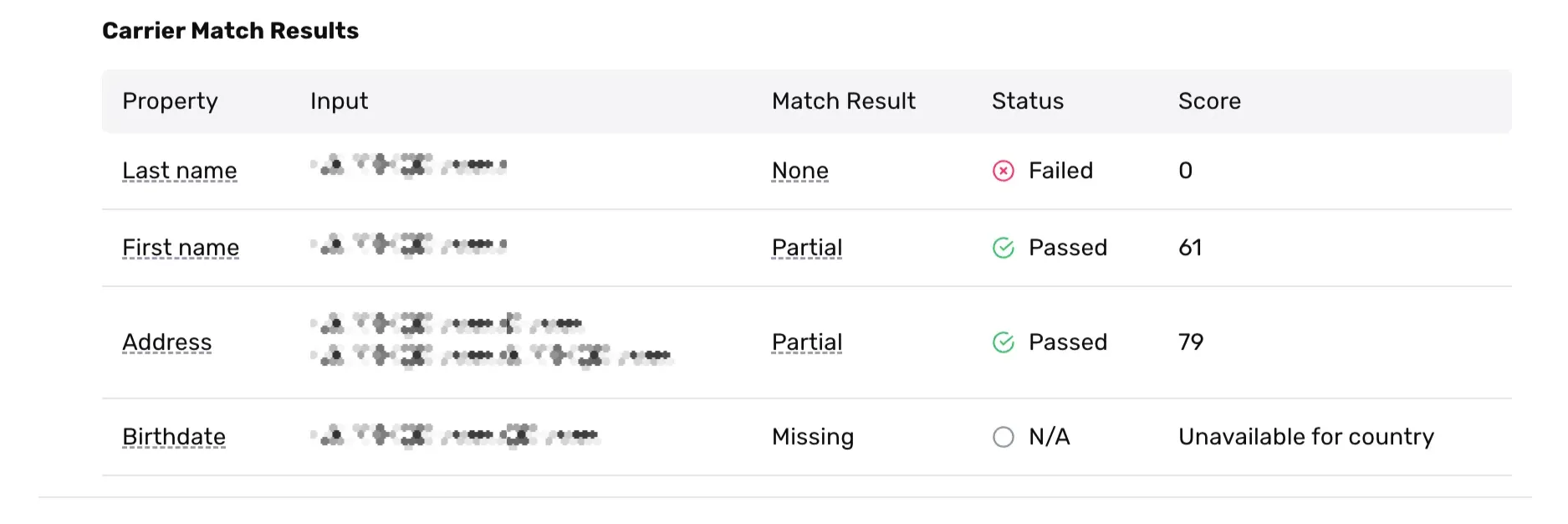The image size is (1568, 524).
Task: Click the red Failed status icon
Action: coord(1003,171)
